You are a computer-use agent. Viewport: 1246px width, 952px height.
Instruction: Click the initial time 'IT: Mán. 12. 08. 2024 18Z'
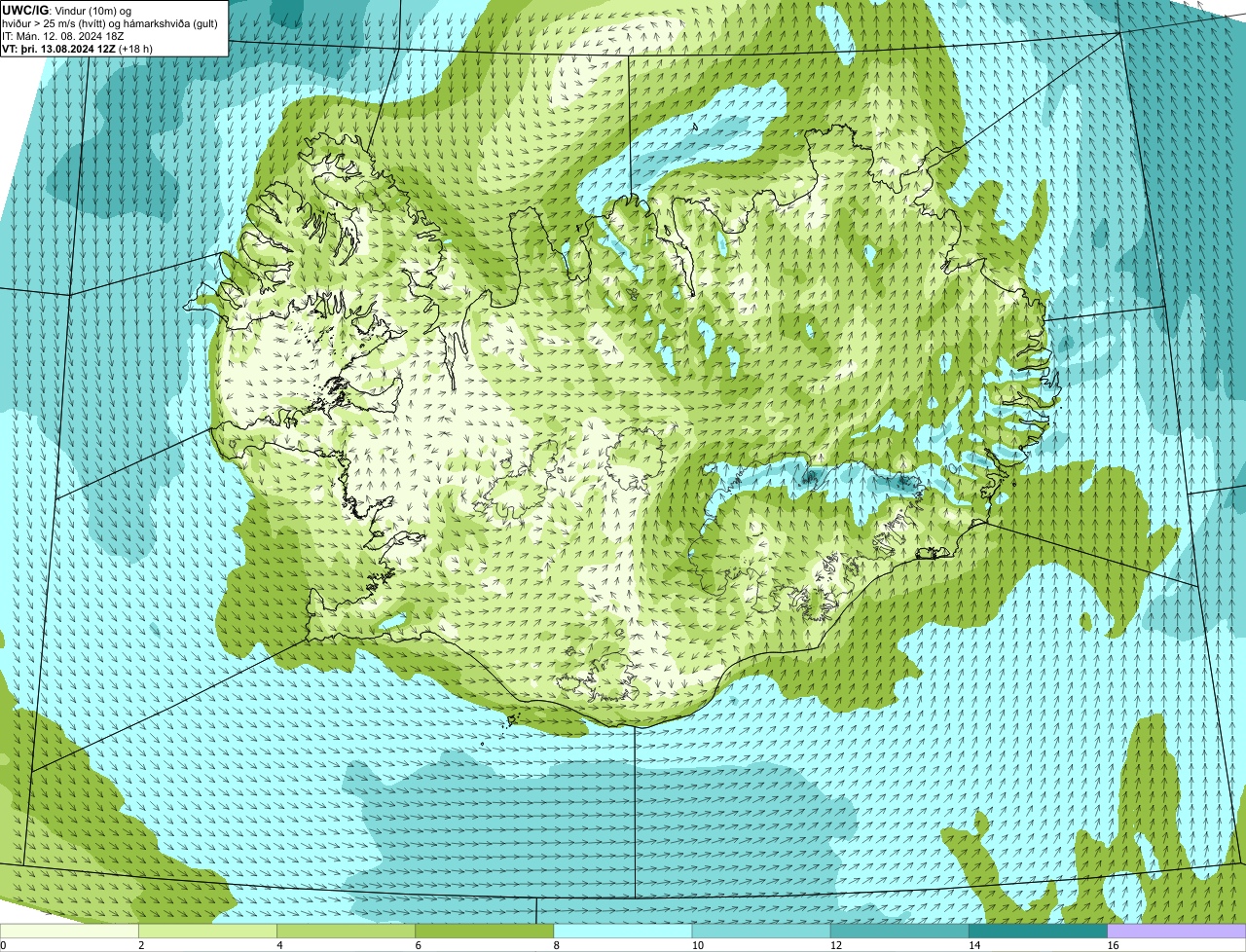pyautogui.click(x=63, y=35)
